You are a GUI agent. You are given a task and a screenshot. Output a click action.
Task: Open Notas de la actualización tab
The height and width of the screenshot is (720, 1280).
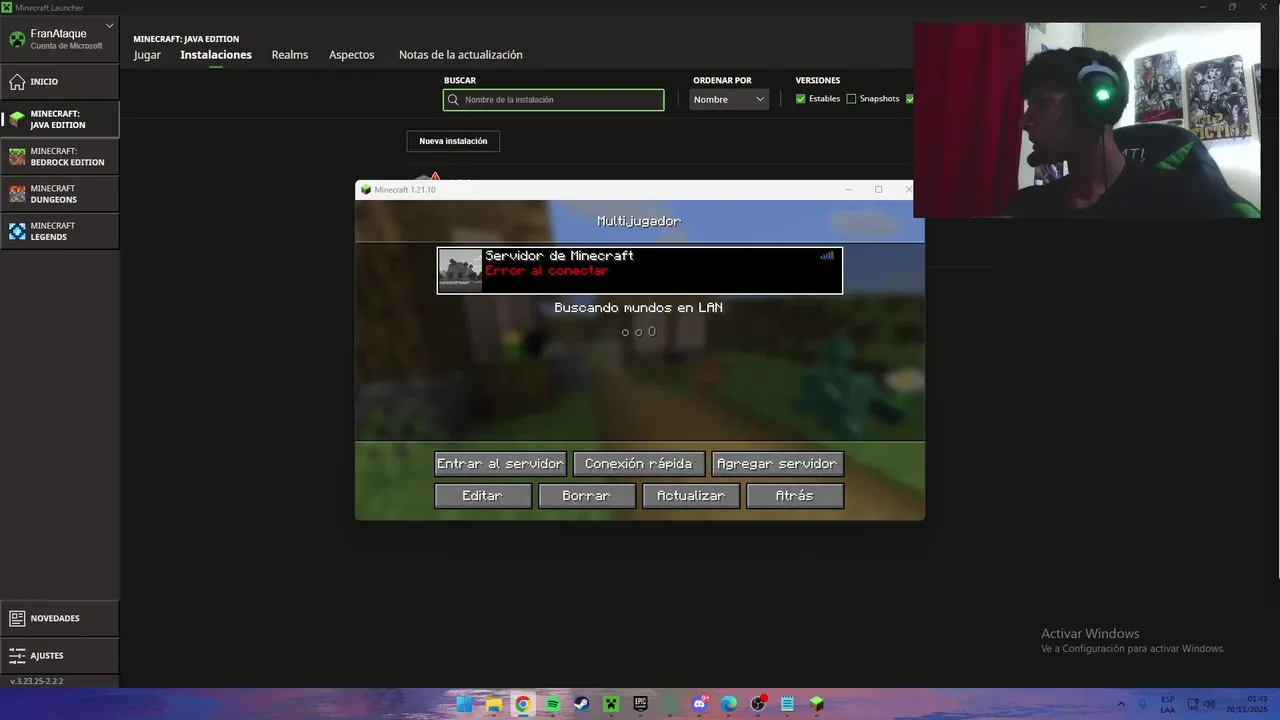tap(461, 55)
